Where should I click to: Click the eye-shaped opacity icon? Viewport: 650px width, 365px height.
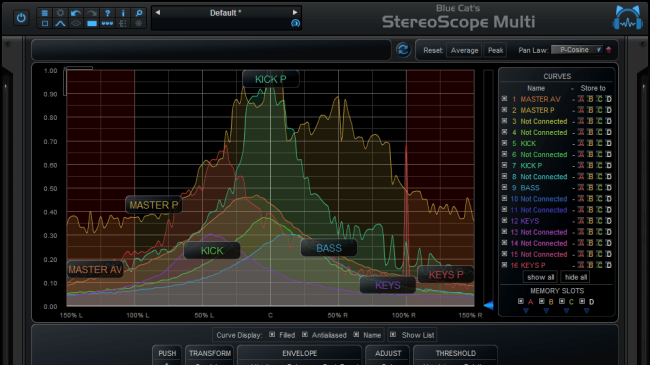[x=76, y=24]
